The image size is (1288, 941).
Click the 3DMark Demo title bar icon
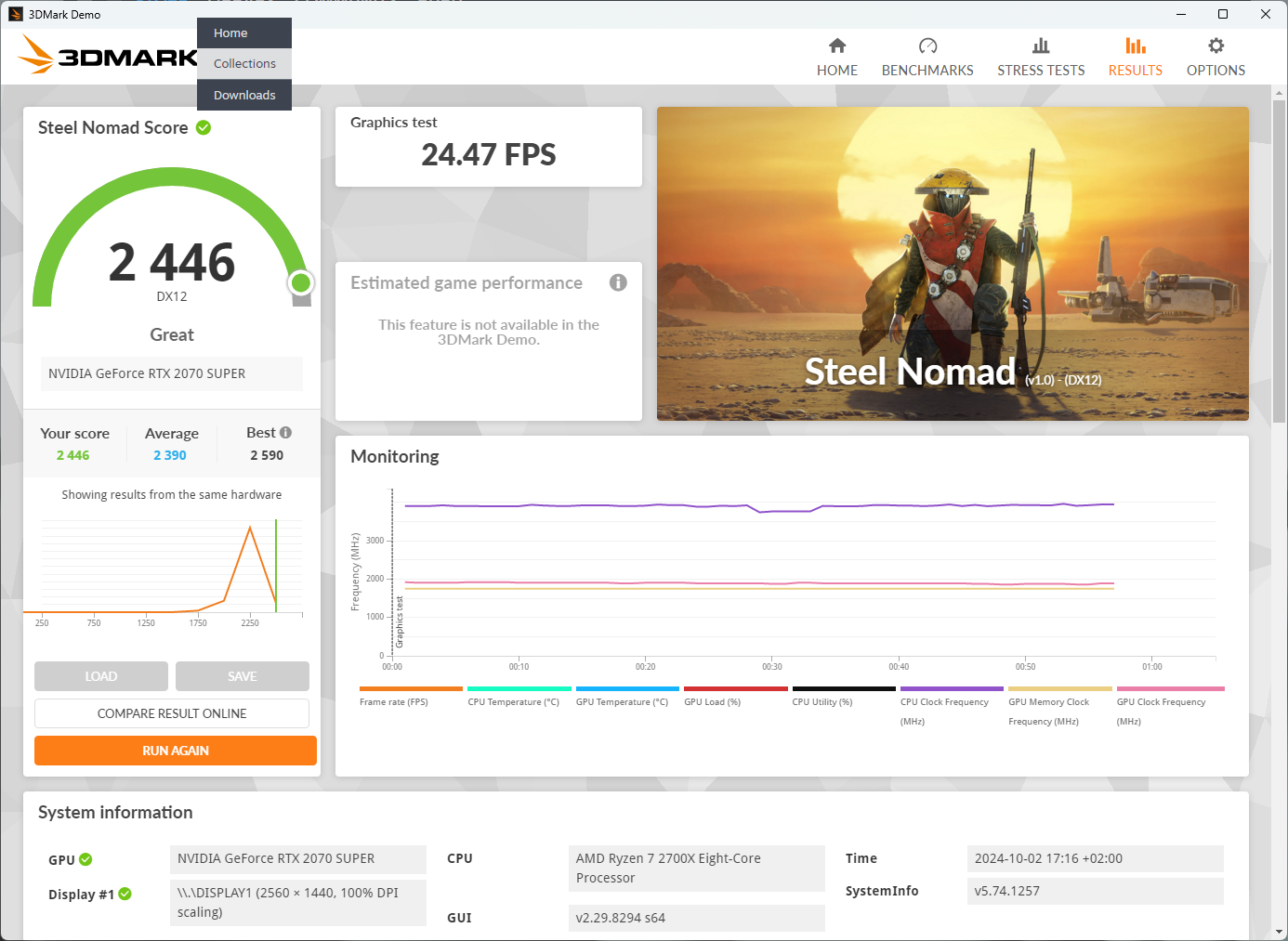16,14
